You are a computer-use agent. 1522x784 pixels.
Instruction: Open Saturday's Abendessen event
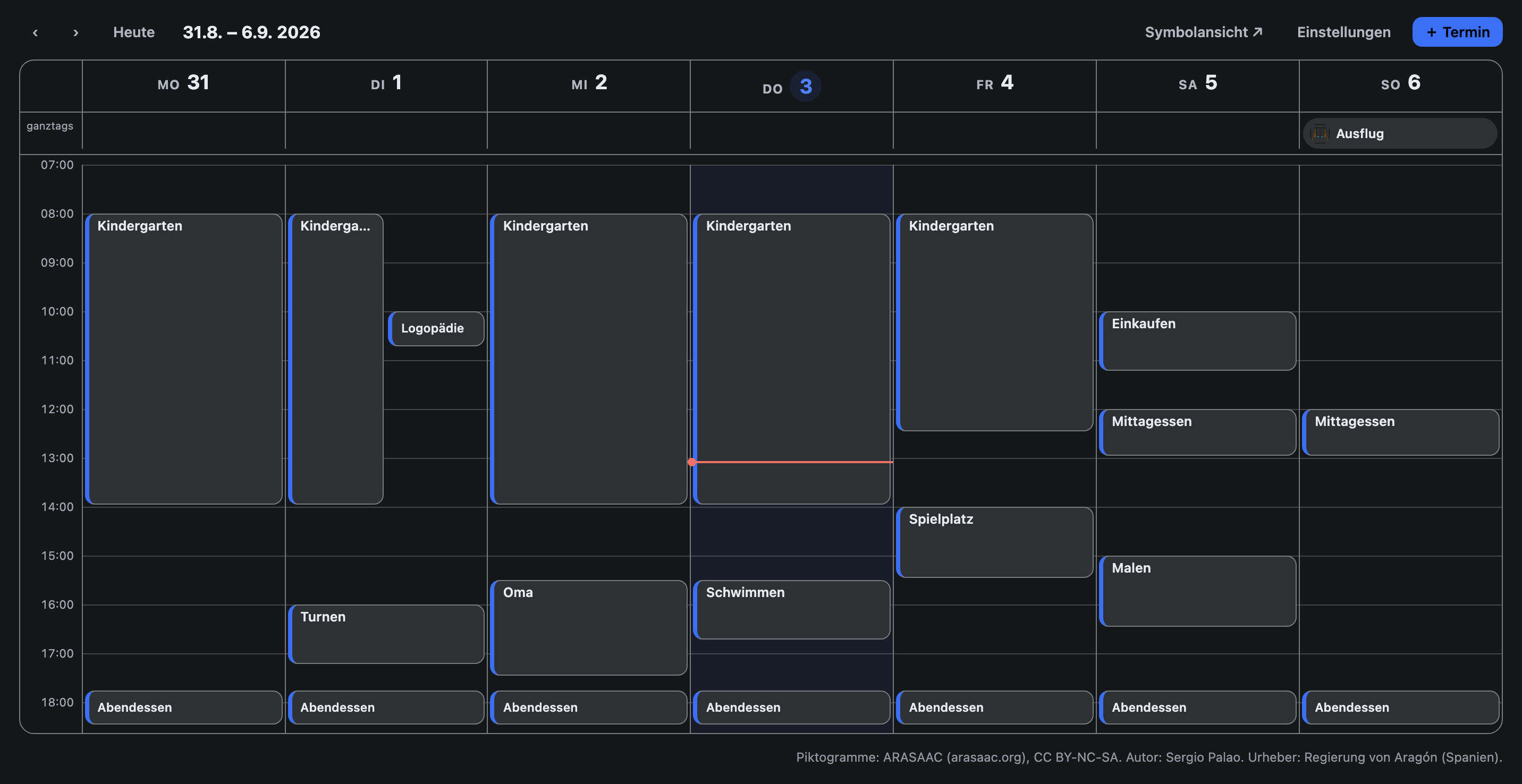pos(1198,708)
